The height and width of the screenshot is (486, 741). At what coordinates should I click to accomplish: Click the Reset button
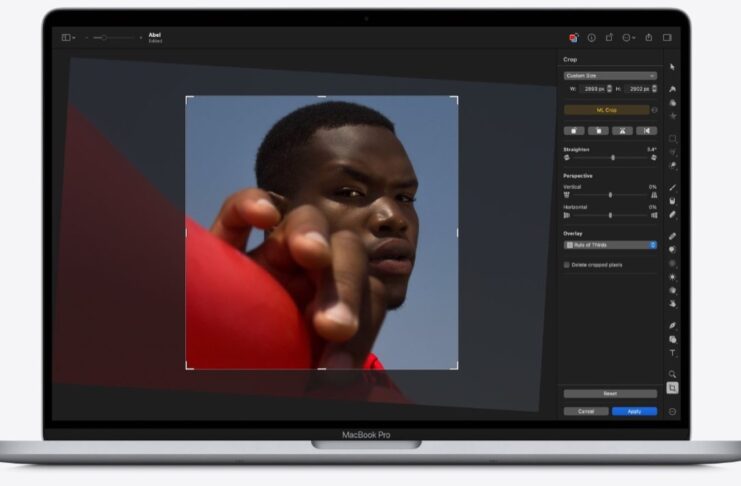[x=610, y=393]
